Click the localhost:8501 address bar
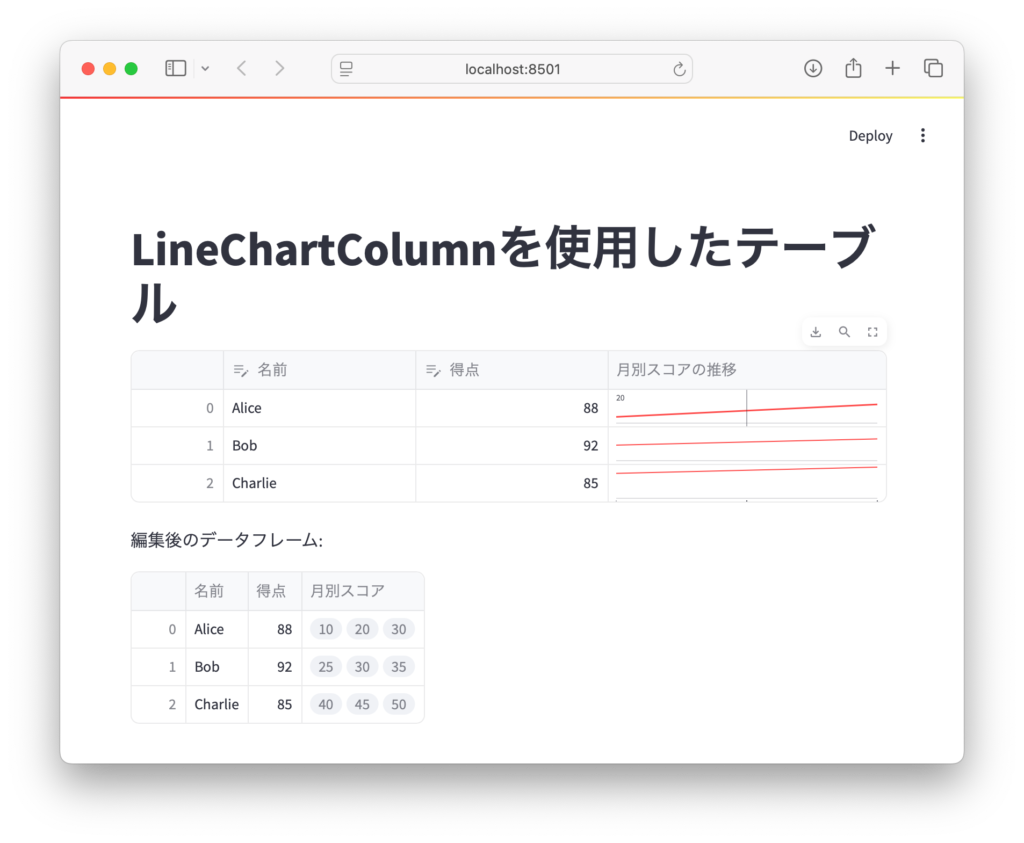This screenshot has height=843, width=1024. pyautogui.click(x=512, y=69)
